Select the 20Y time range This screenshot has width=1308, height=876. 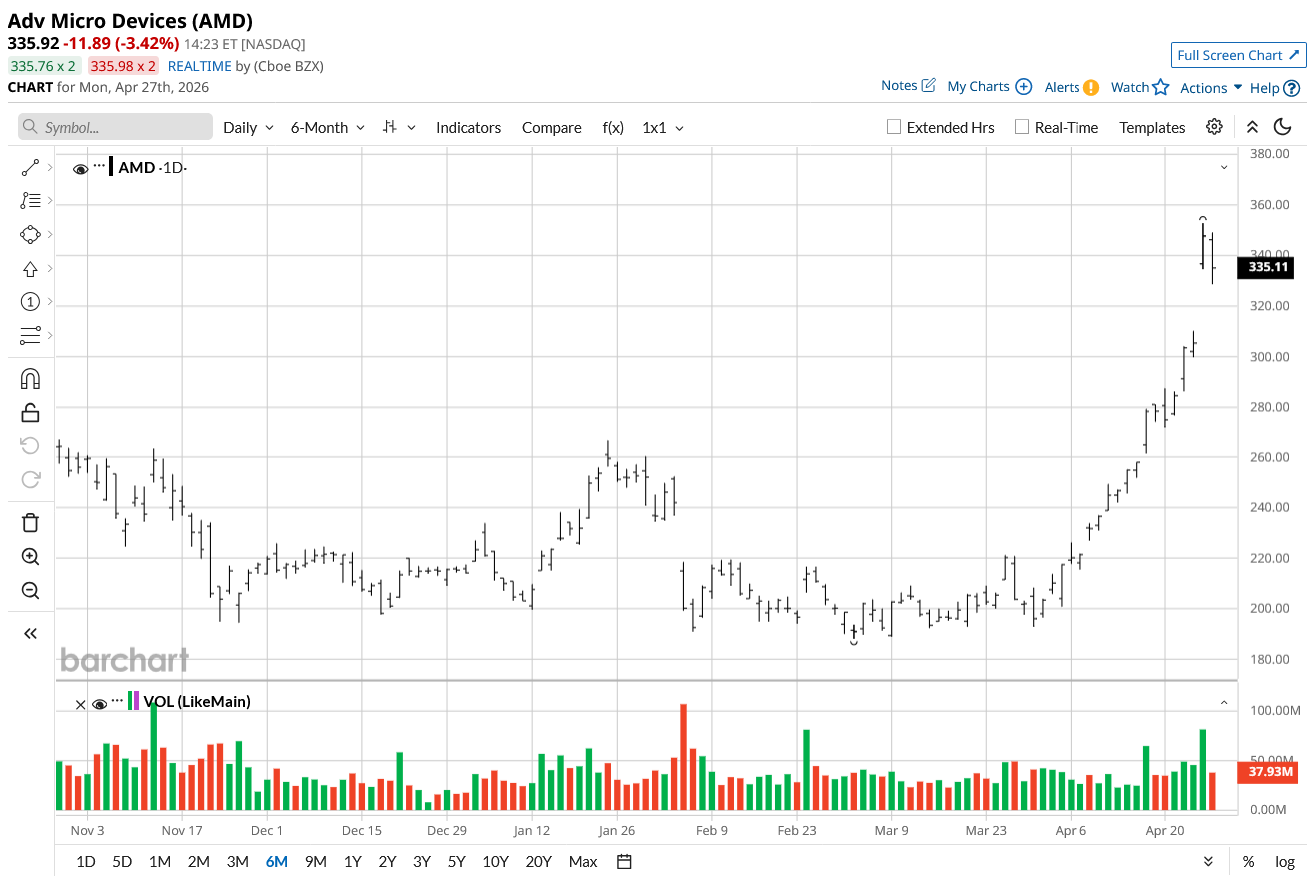538,862
